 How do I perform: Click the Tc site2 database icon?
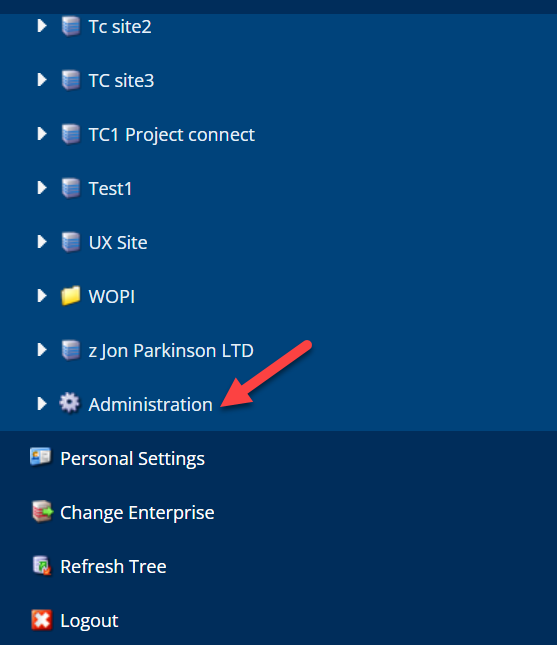click(71, 26)
